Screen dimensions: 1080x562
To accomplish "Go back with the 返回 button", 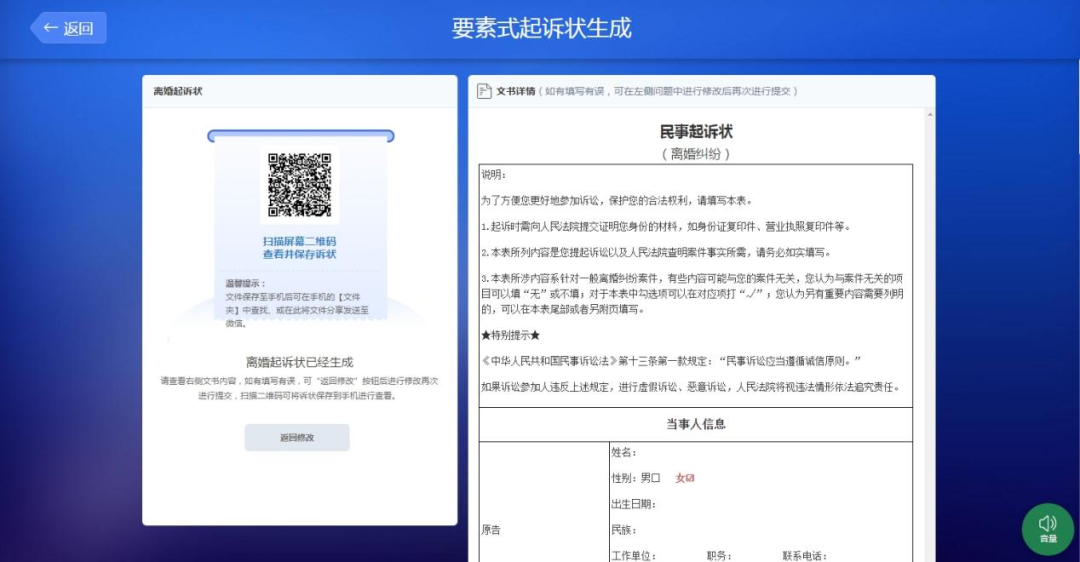I will coord(68,28).
